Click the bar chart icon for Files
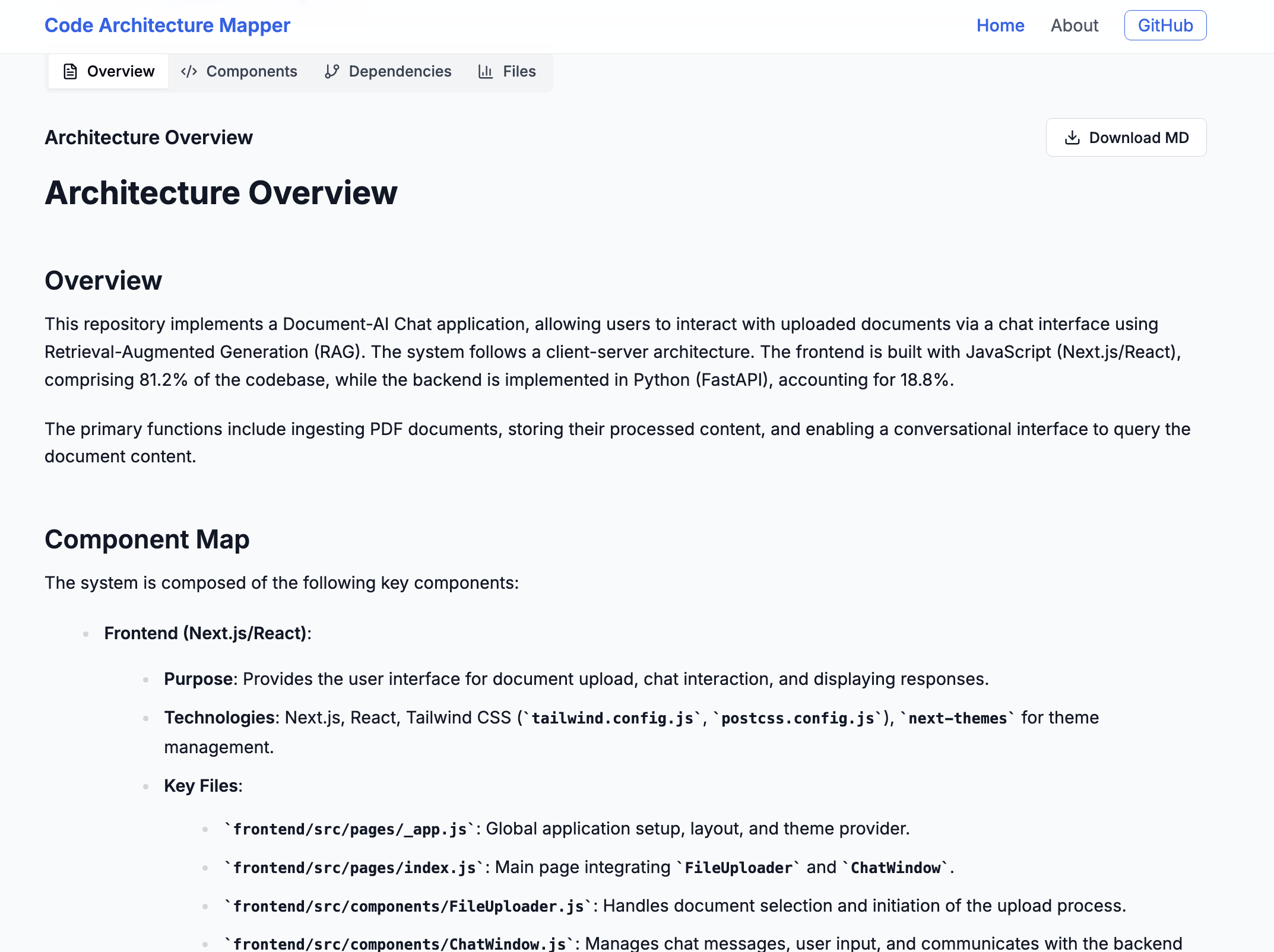Viewport: 1274px width, 952px height. tap(486, 71)
